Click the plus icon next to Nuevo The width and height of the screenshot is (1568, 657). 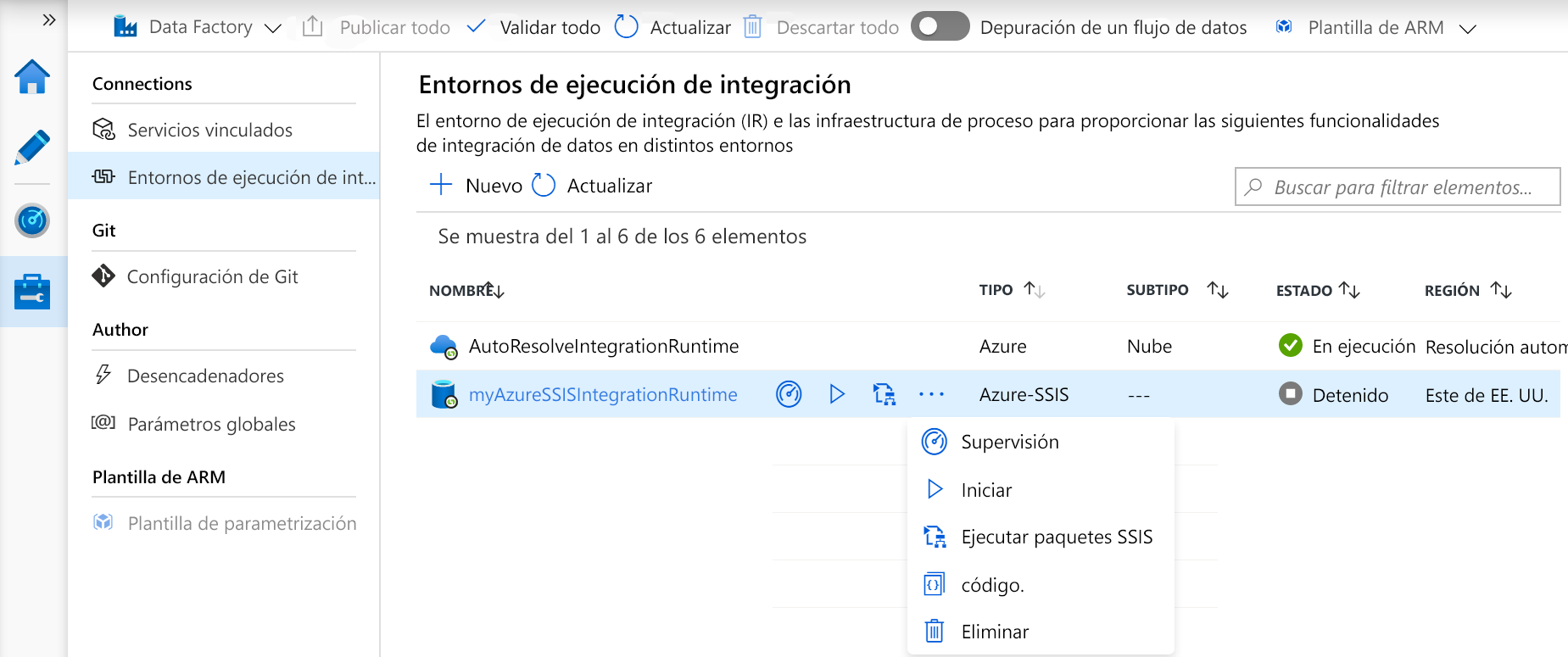point(441,185)
